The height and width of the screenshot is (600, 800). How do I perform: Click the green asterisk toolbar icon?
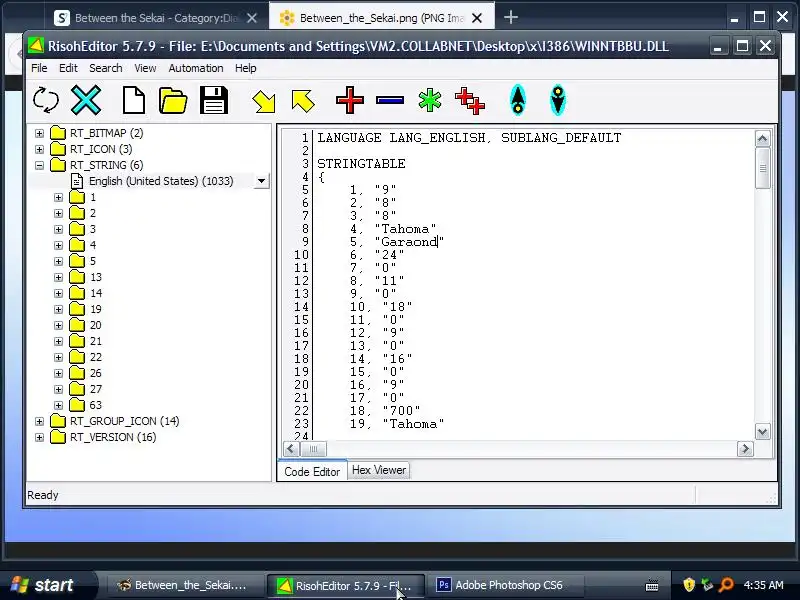[x=430, y=100]
